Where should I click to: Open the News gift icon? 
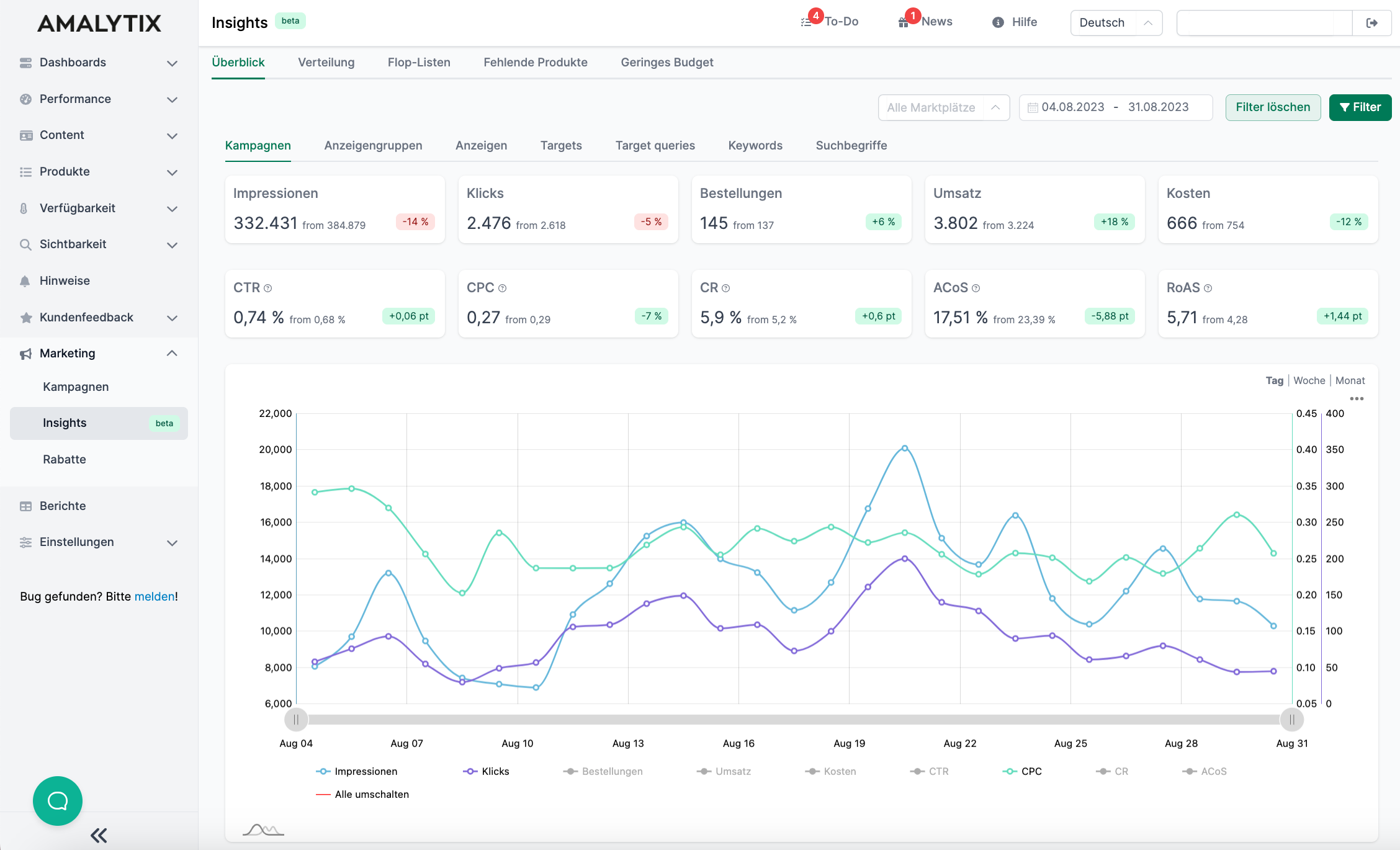pyautogui.click(x=904, y=22)
